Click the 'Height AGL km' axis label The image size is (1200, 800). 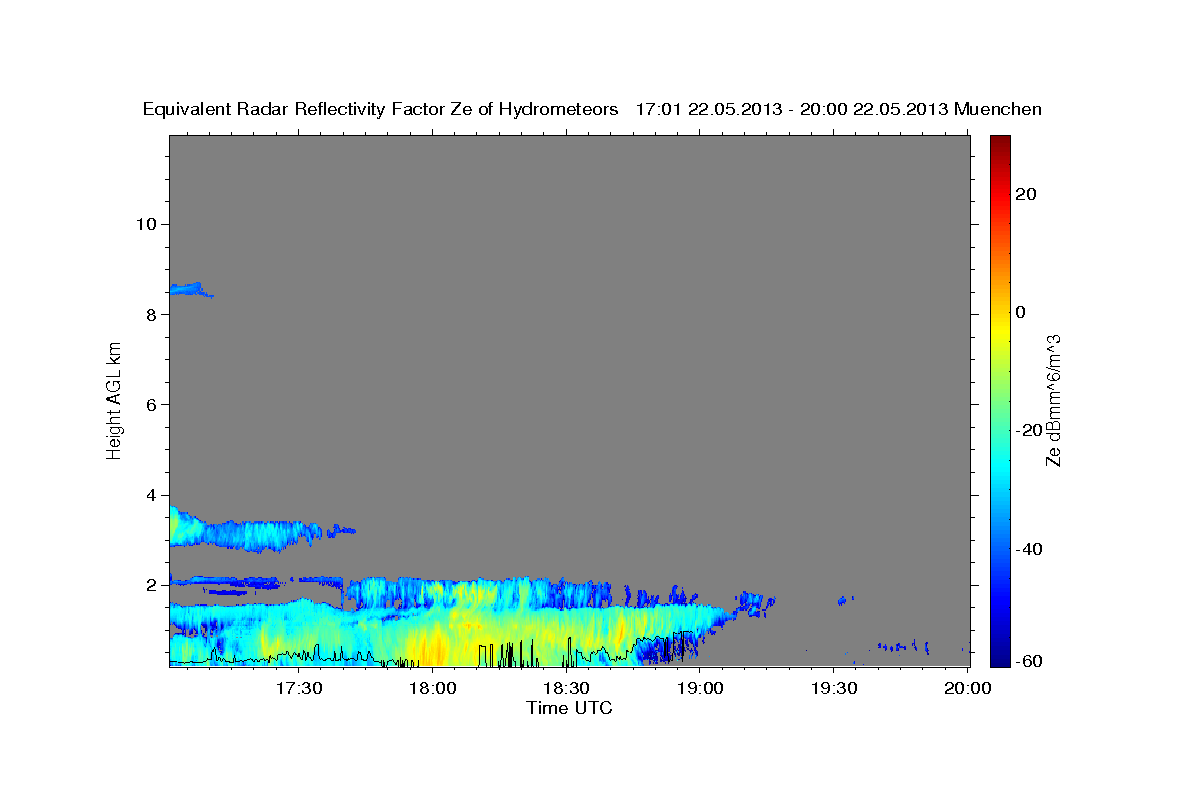pyautogui.click(x=114, y=400)
